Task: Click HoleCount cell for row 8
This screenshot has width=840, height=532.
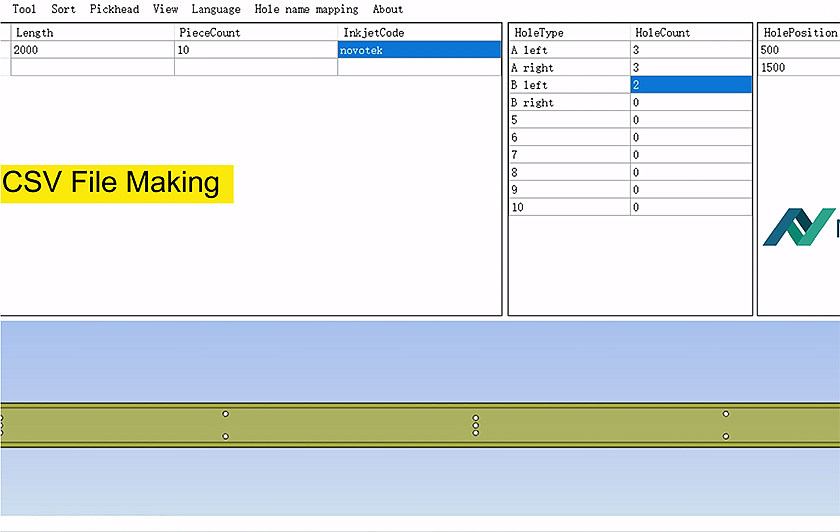Action: [x=691, y=172]
